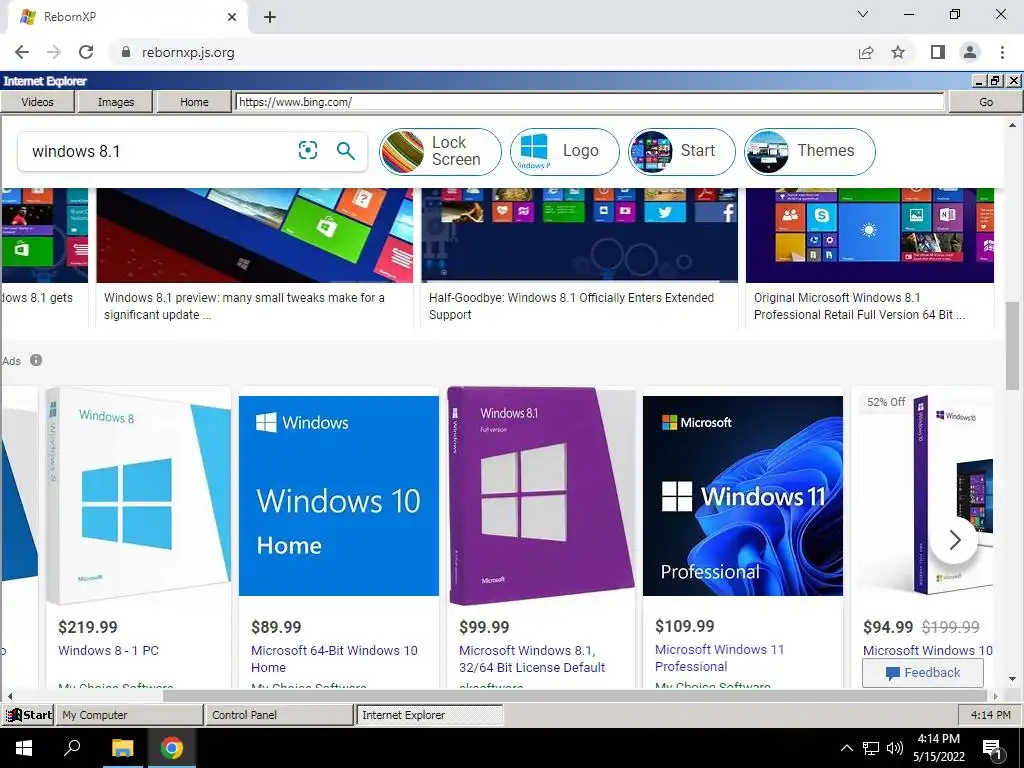Open Chrome's tab search chevron
This screenshot has height=768, width=1024.
point(863,14)
